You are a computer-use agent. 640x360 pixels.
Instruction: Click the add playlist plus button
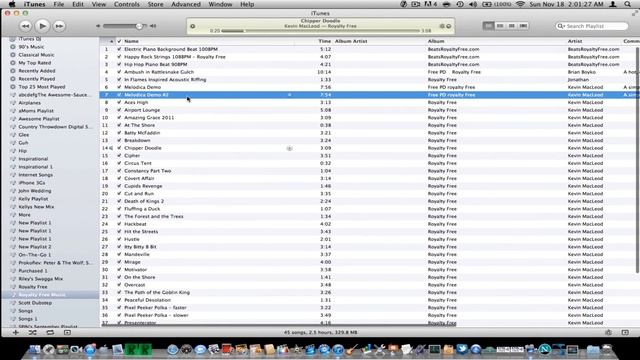click(x=16, y=333)
